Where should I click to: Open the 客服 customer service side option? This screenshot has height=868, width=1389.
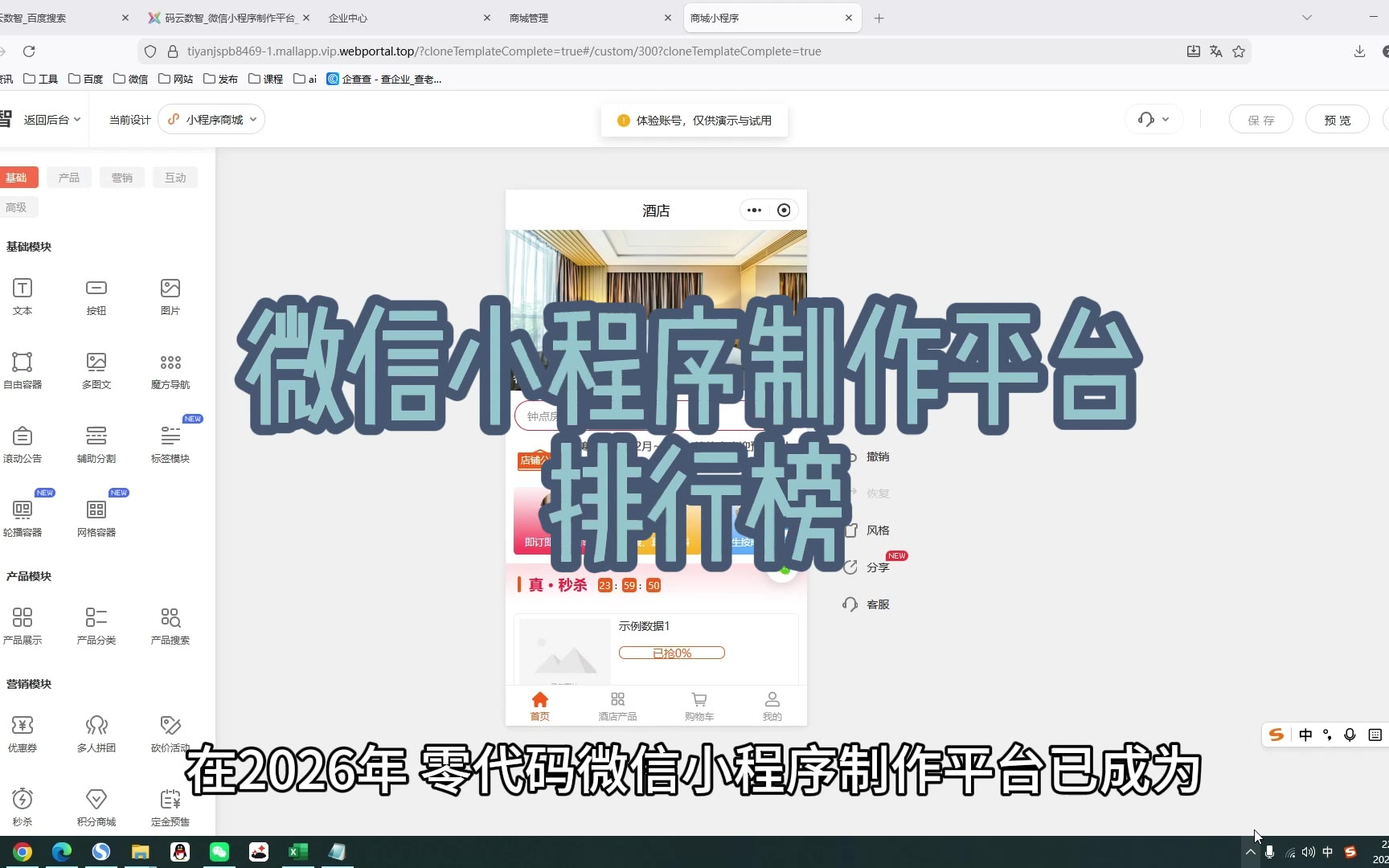[x=867, y=604]
